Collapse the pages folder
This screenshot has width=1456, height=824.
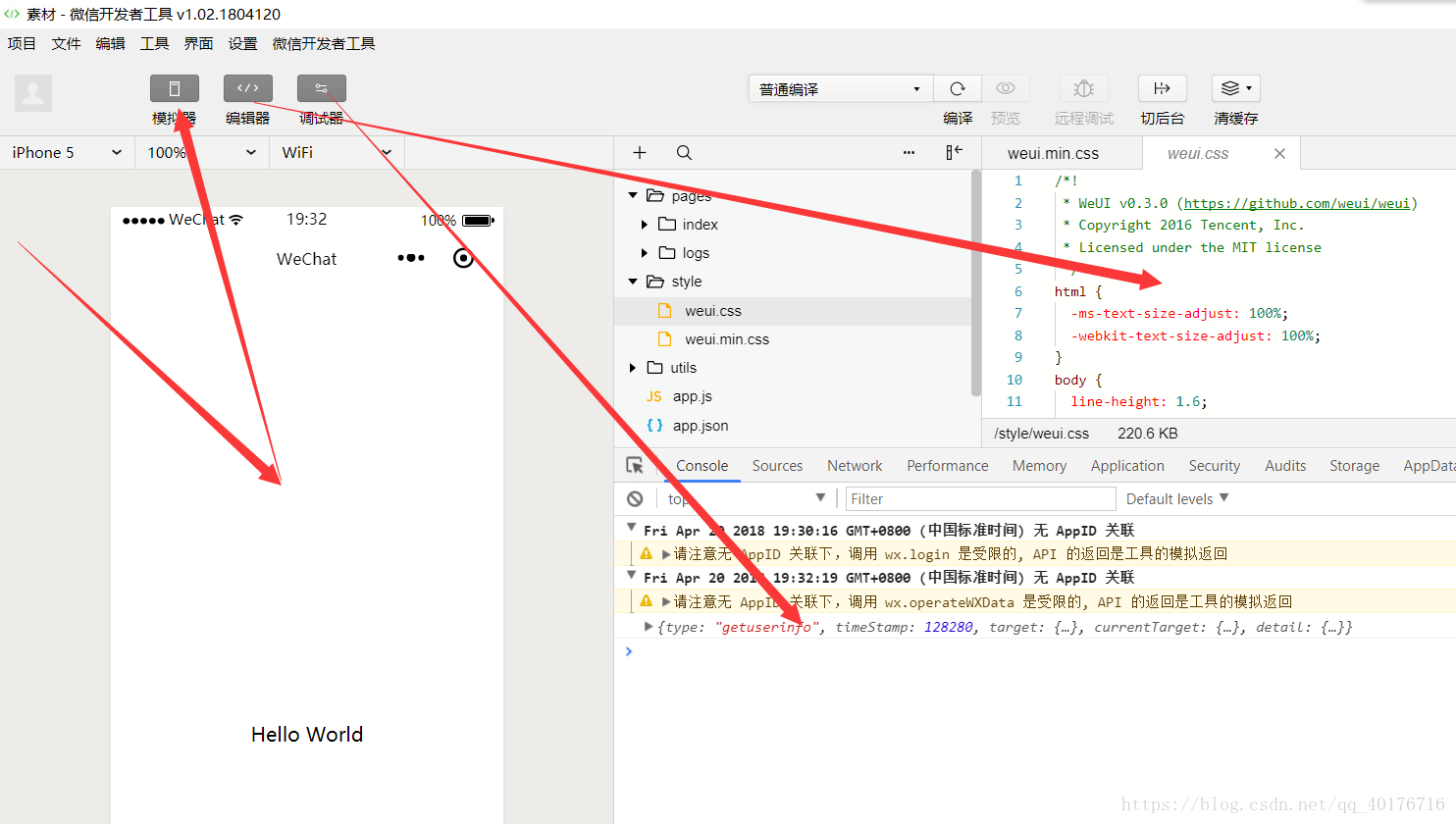(633, 196)
